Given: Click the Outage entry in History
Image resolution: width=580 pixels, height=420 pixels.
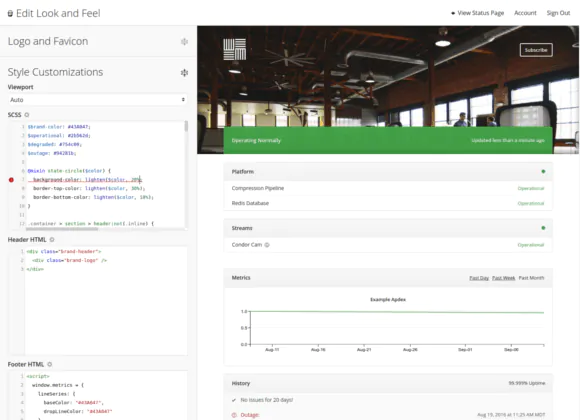Looking at the screenshot, I should click(250, 415).
